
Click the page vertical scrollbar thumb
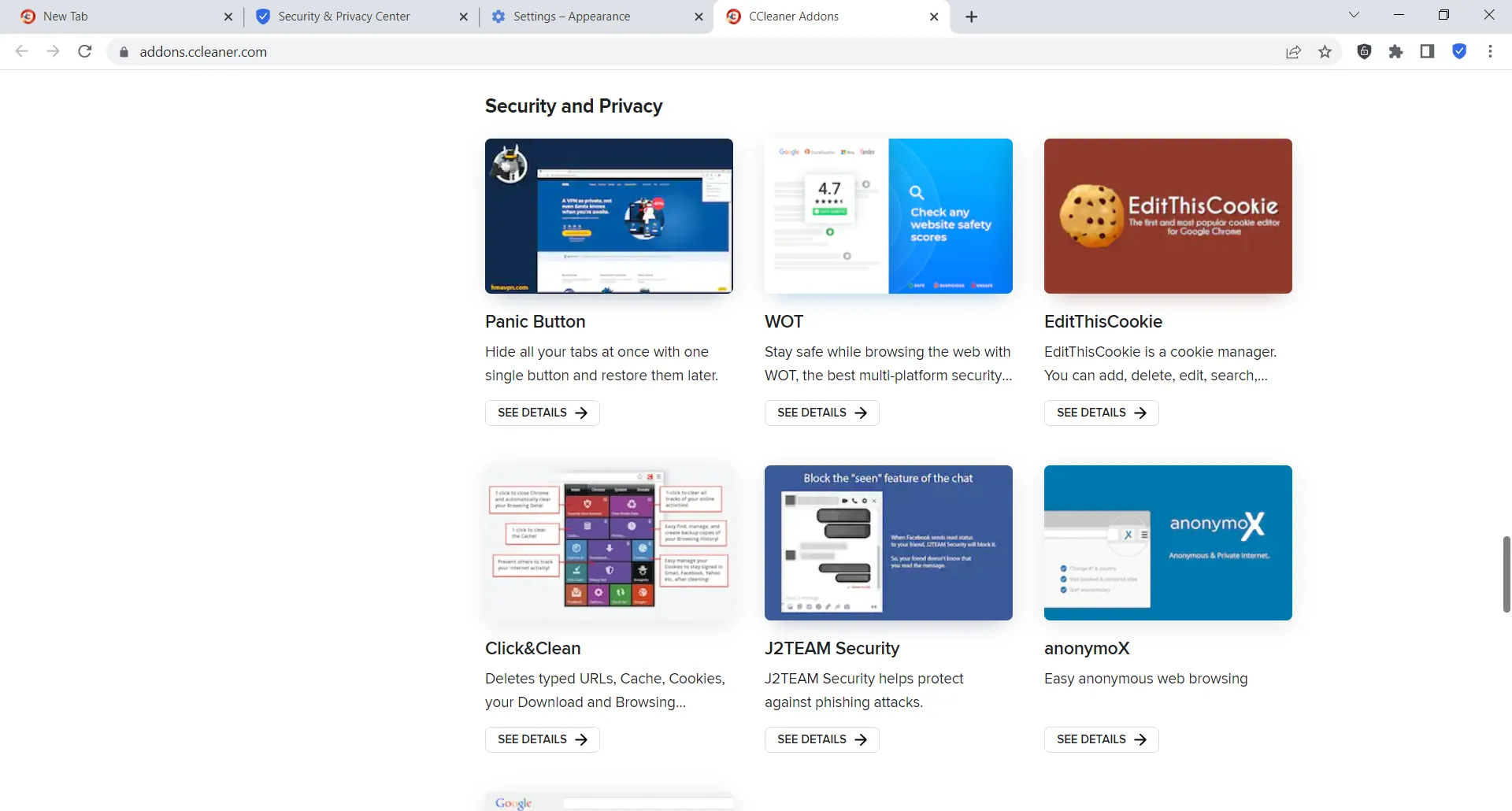(x=1506, y=574)
